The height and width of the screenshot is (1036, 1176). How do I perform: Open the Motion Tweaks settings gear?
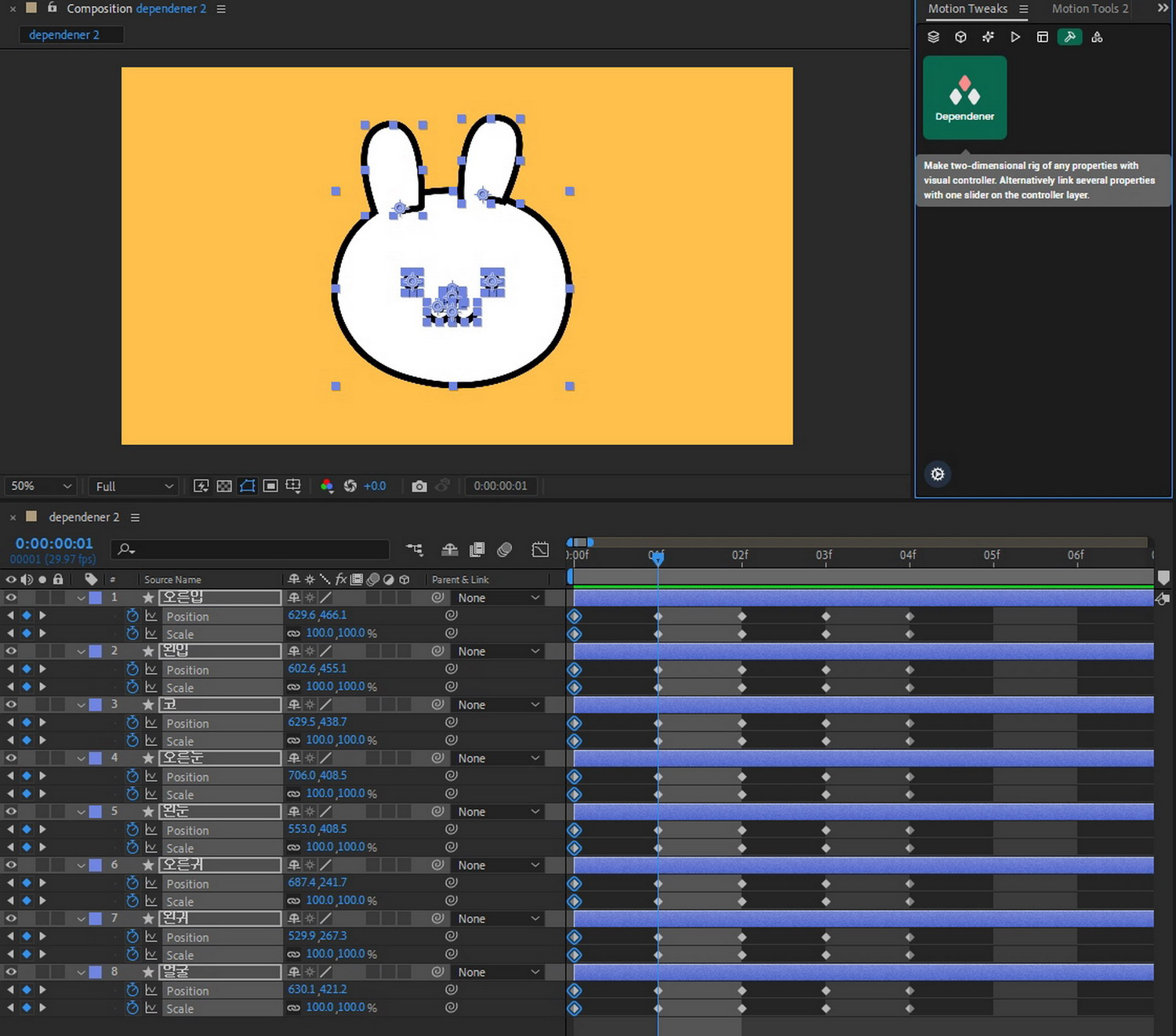937,474
